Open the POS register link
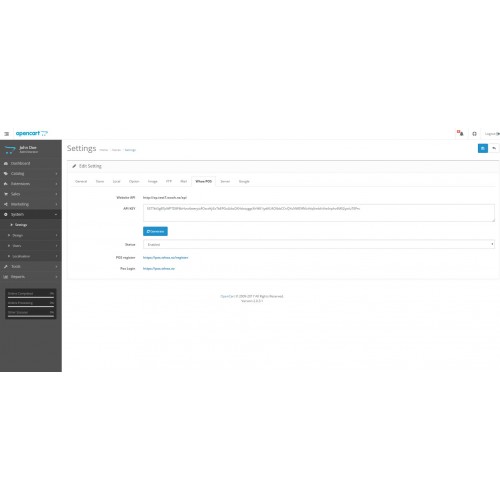 [x=165, y=258]
